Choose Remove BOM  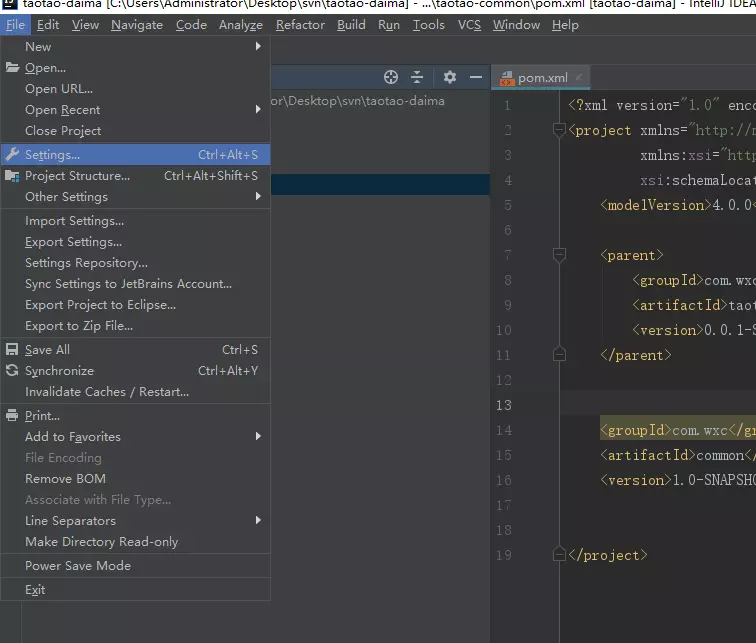[135, 479]
